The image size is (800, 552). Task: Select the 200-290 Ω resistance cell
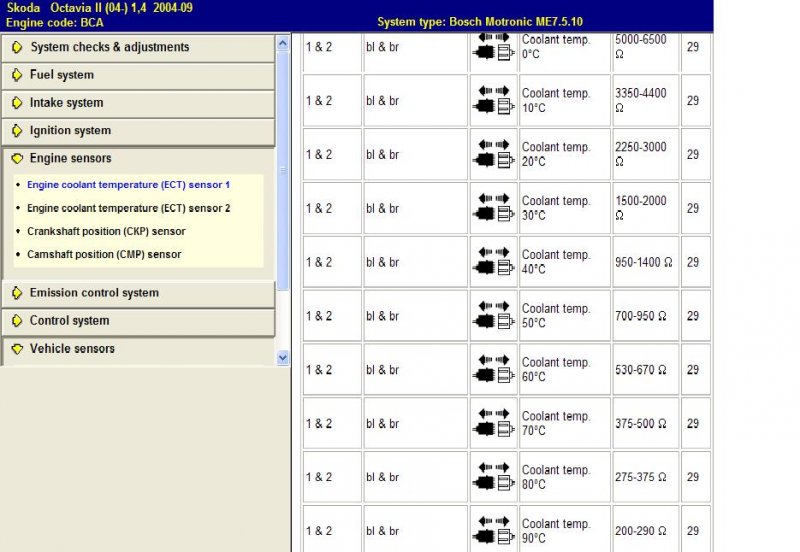(x=645, y=529)
